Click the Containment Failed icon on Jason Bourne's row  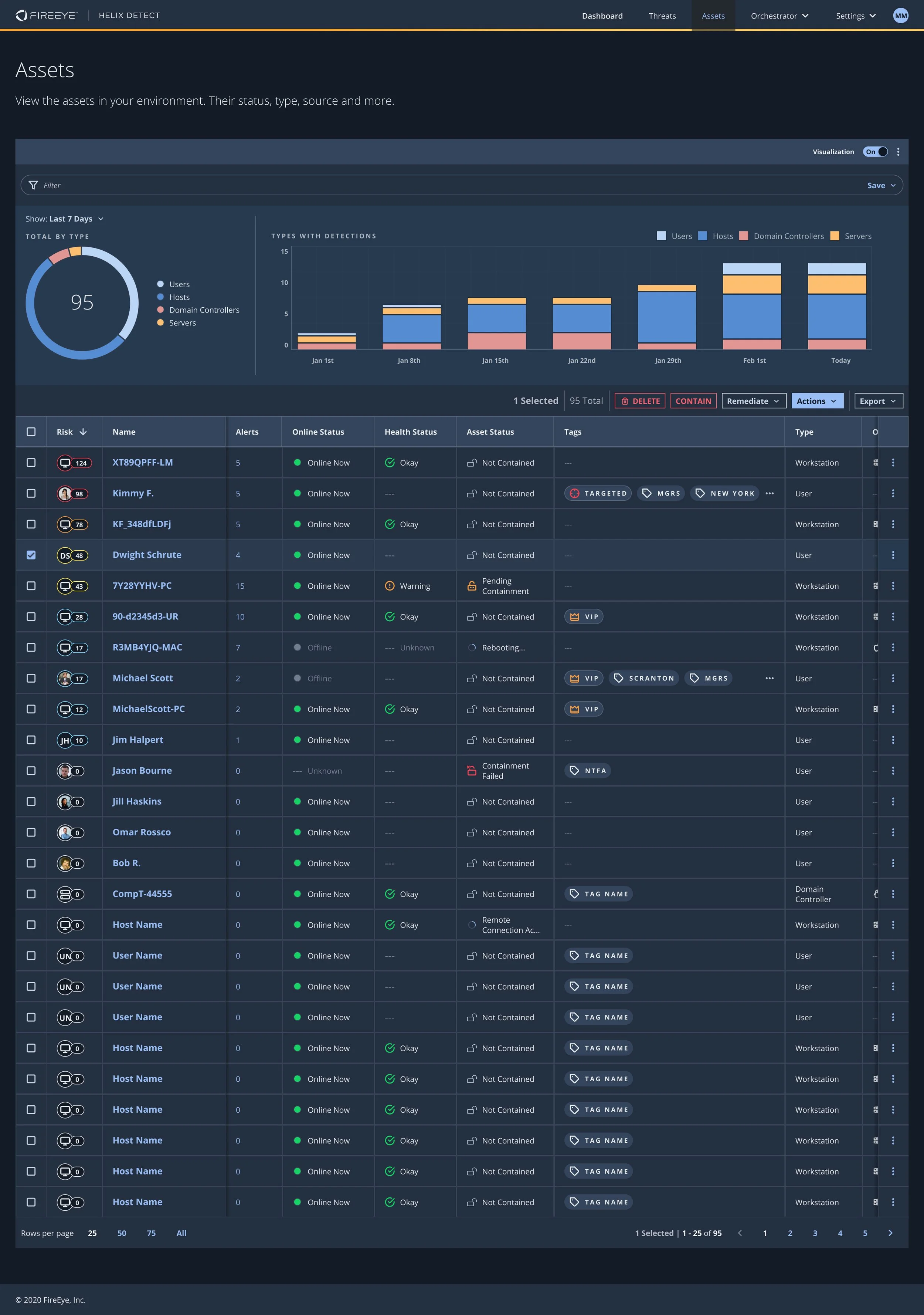pos(471,770)
